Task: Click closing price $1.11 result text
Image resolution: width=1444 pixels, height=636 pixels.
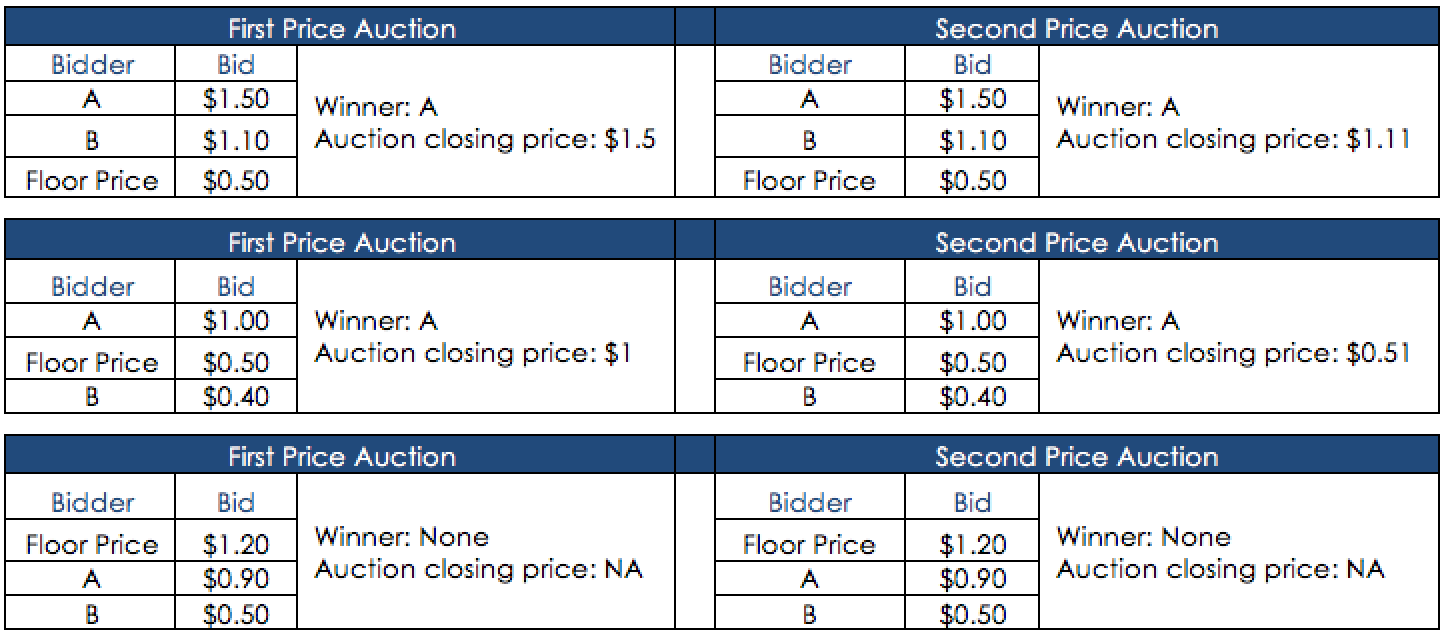Action: (x=1233, y=139)
